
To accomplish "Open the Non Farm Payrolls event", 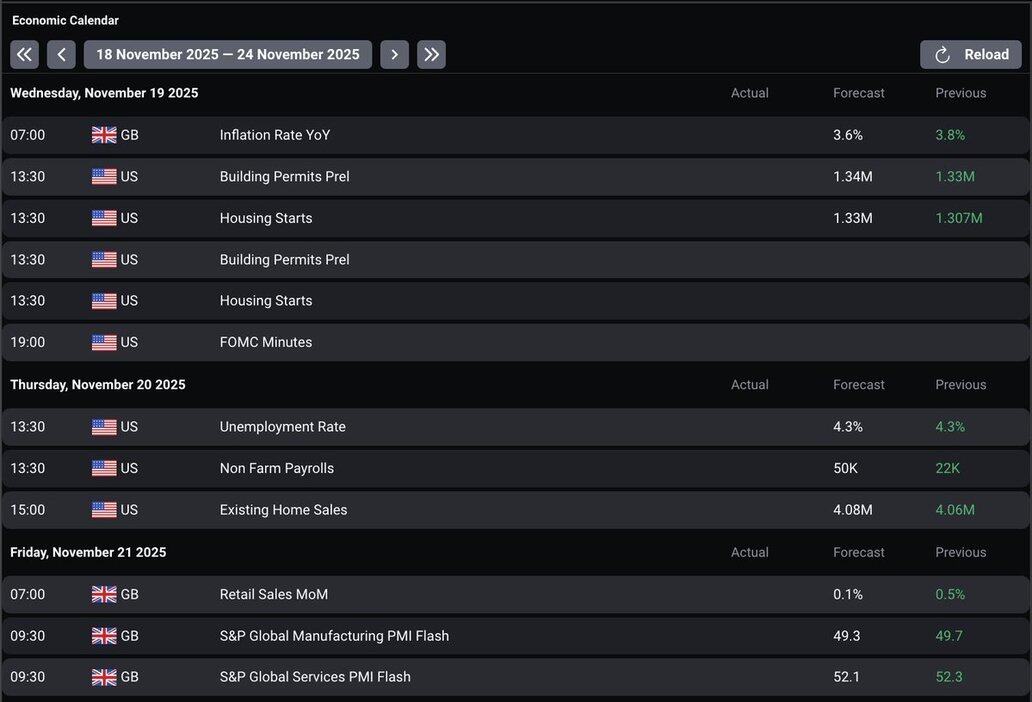I will coord(277,468).
